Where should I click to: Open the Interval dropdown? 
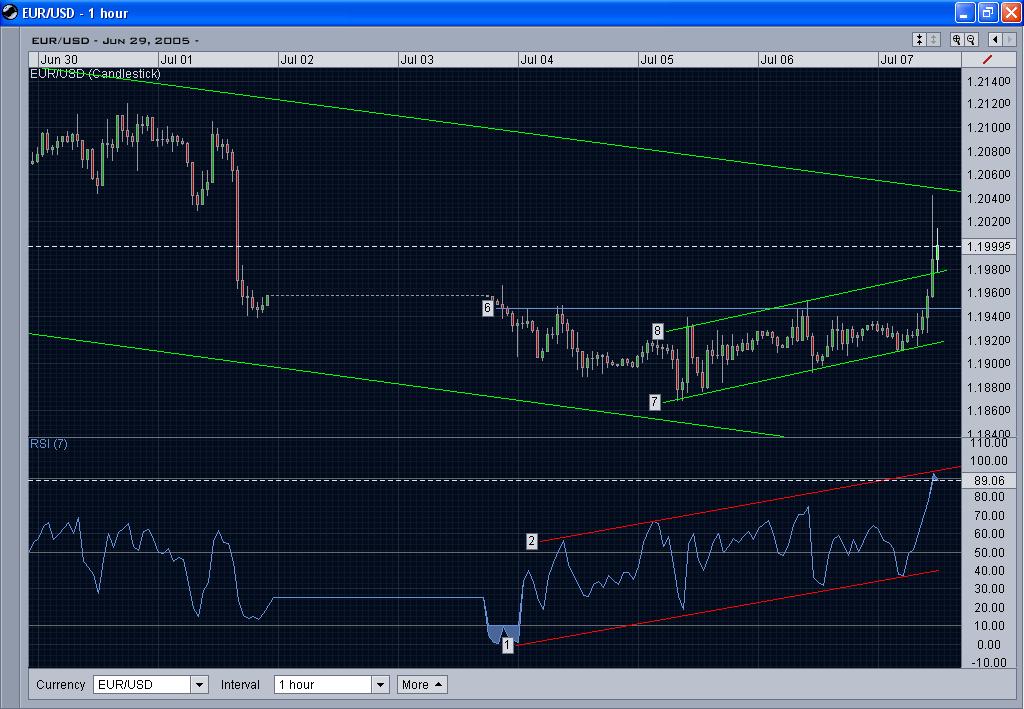click(380, 684)
